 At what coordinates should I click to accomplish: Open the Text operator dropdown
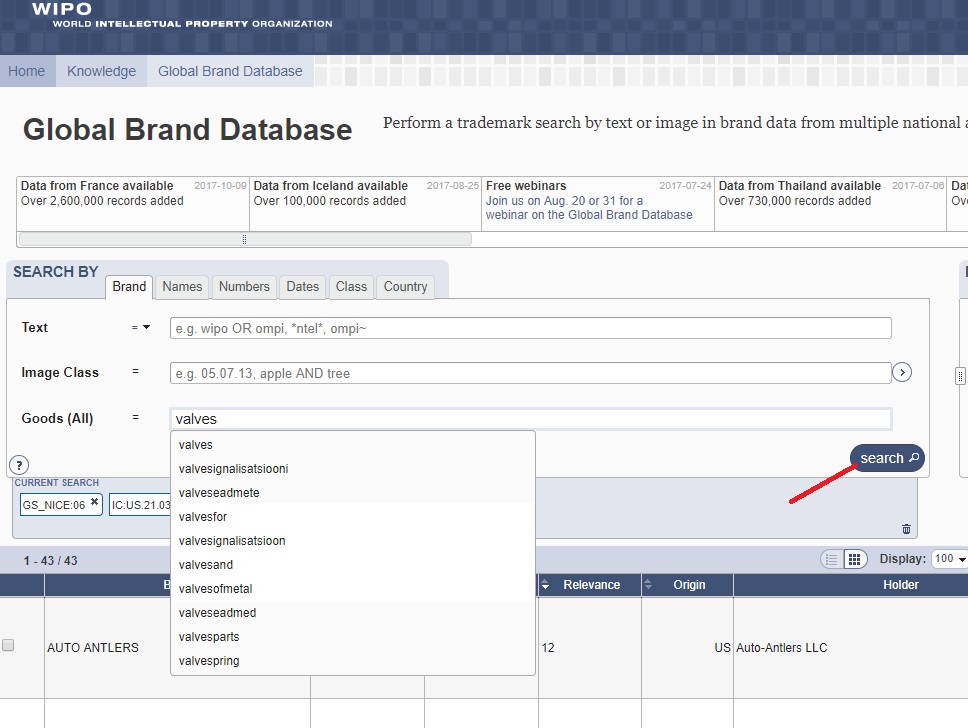[141, 328]
